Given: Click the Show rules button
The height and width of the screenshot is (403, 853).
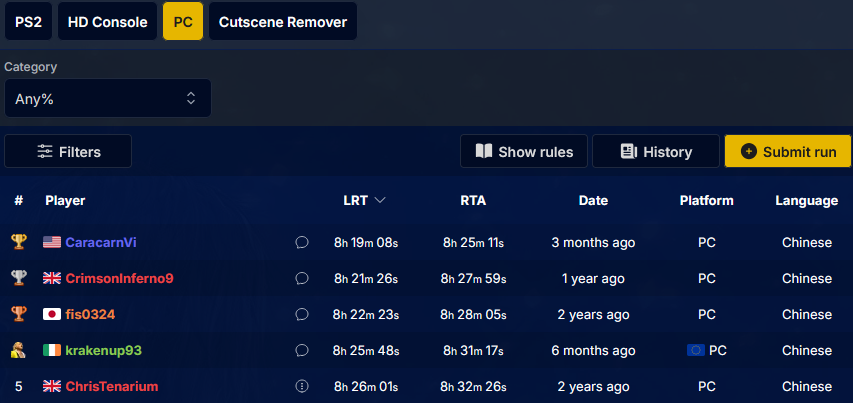Looking at the screenshot, I should (524, 152).
